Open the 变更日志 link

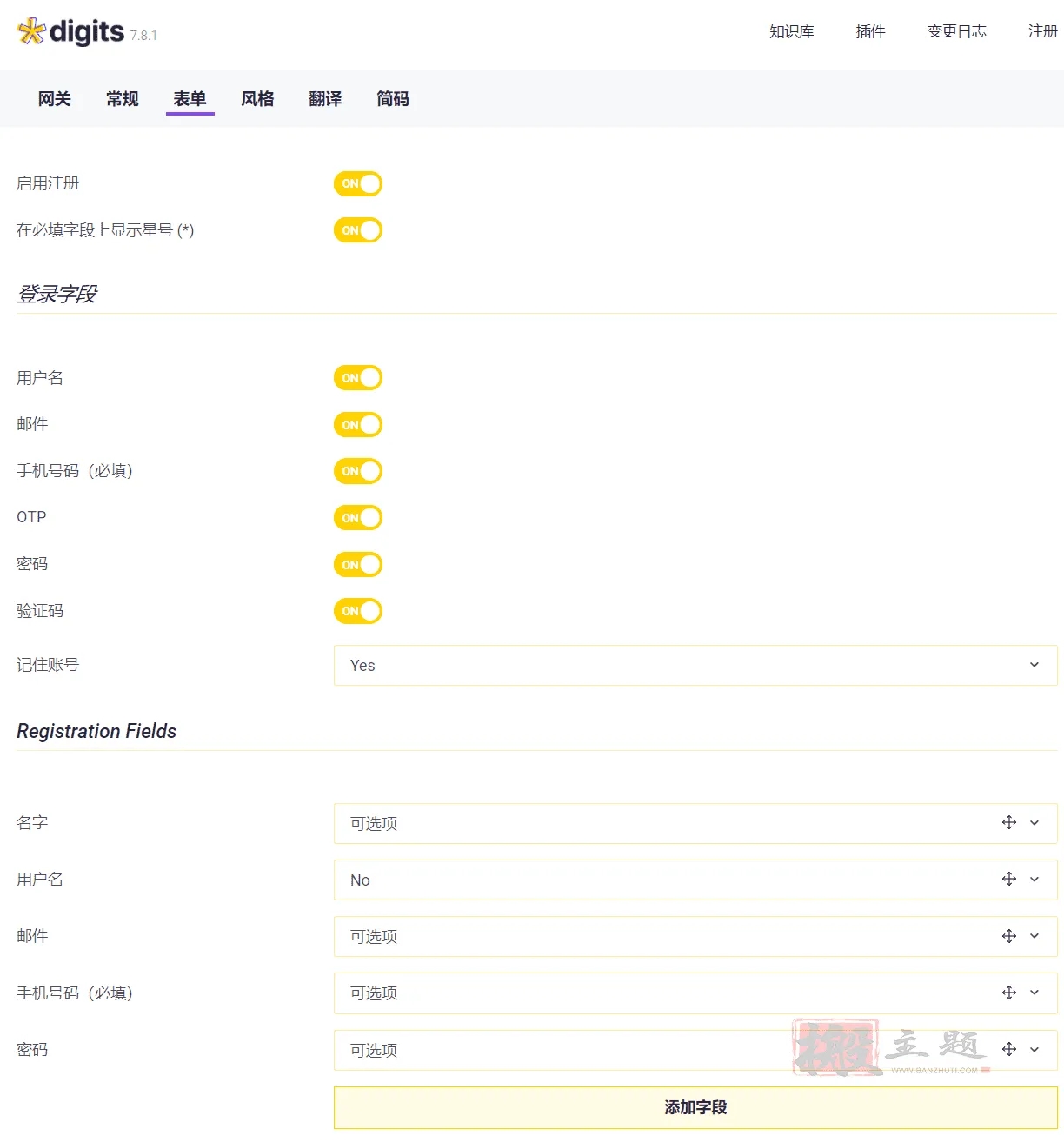coord(956,31)
